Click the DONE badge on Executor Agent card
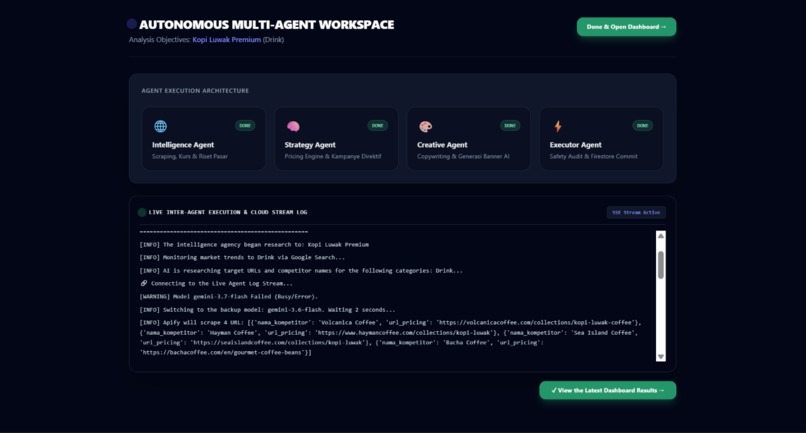 (643, 125)
